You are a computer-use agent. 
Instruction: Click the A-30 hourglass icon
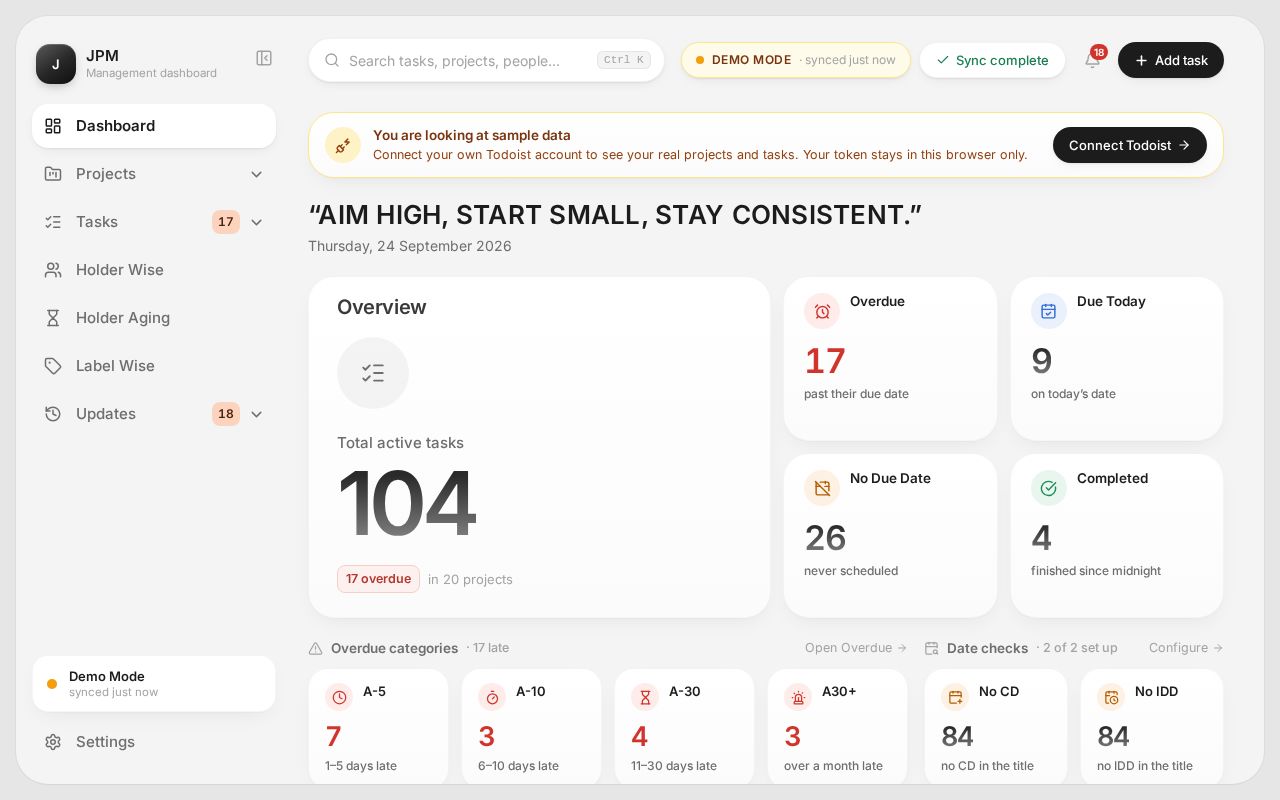point(645,697)
